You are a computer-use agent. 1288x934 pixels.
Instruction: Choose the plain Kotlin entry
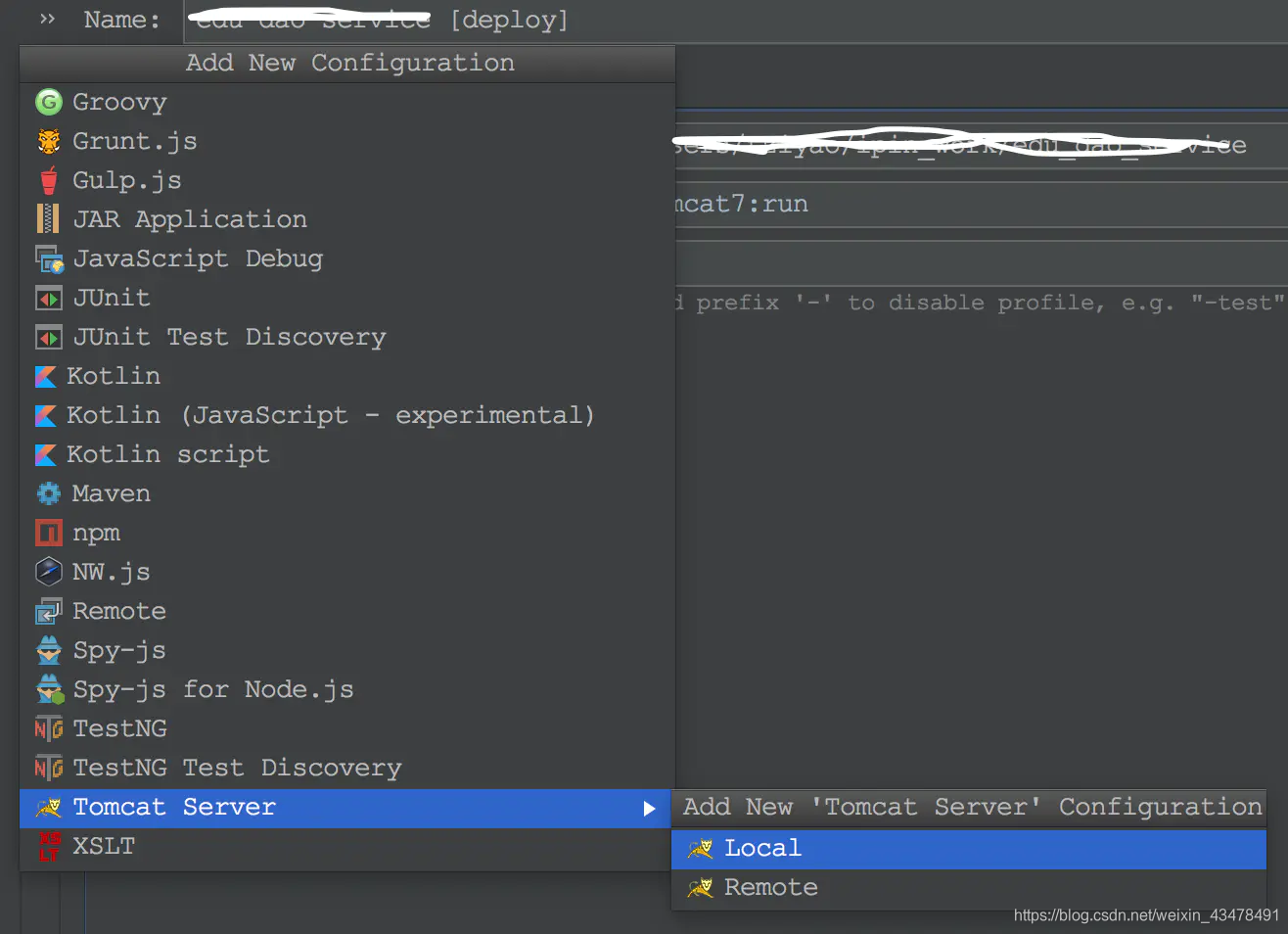pos(347,376)
